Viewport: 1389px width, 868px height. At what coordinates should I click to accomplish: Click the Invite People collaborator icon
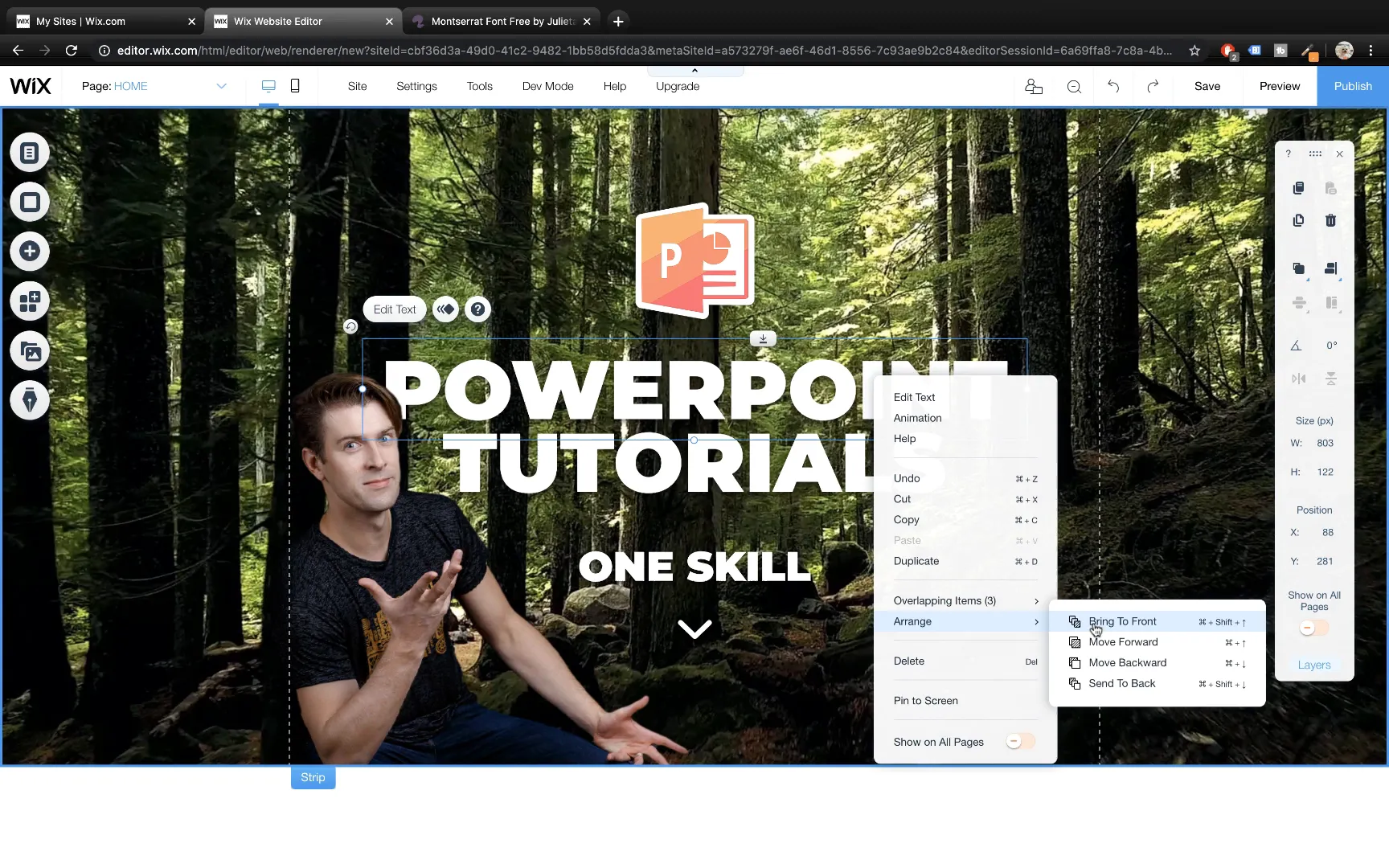click(1034, 86)
